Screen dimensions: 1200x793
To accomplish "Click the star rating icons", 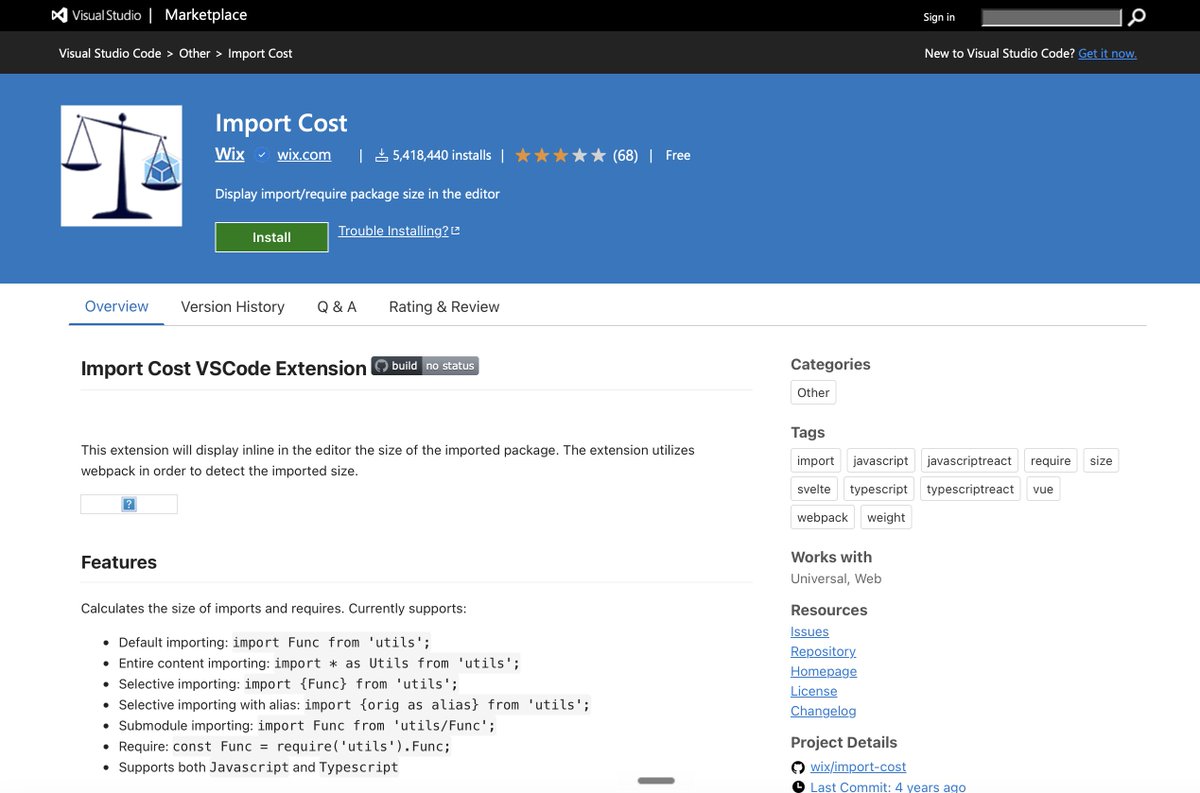I will (560, 155).
